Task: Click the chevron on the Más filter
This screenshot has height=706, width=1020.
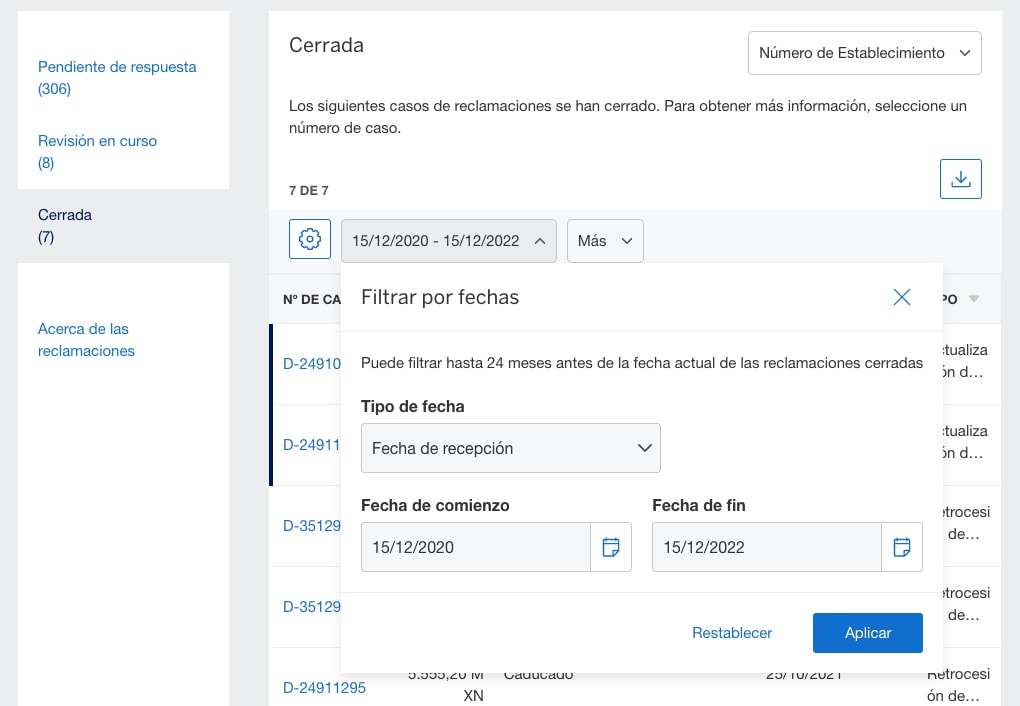Action: [x=624, y=241]
